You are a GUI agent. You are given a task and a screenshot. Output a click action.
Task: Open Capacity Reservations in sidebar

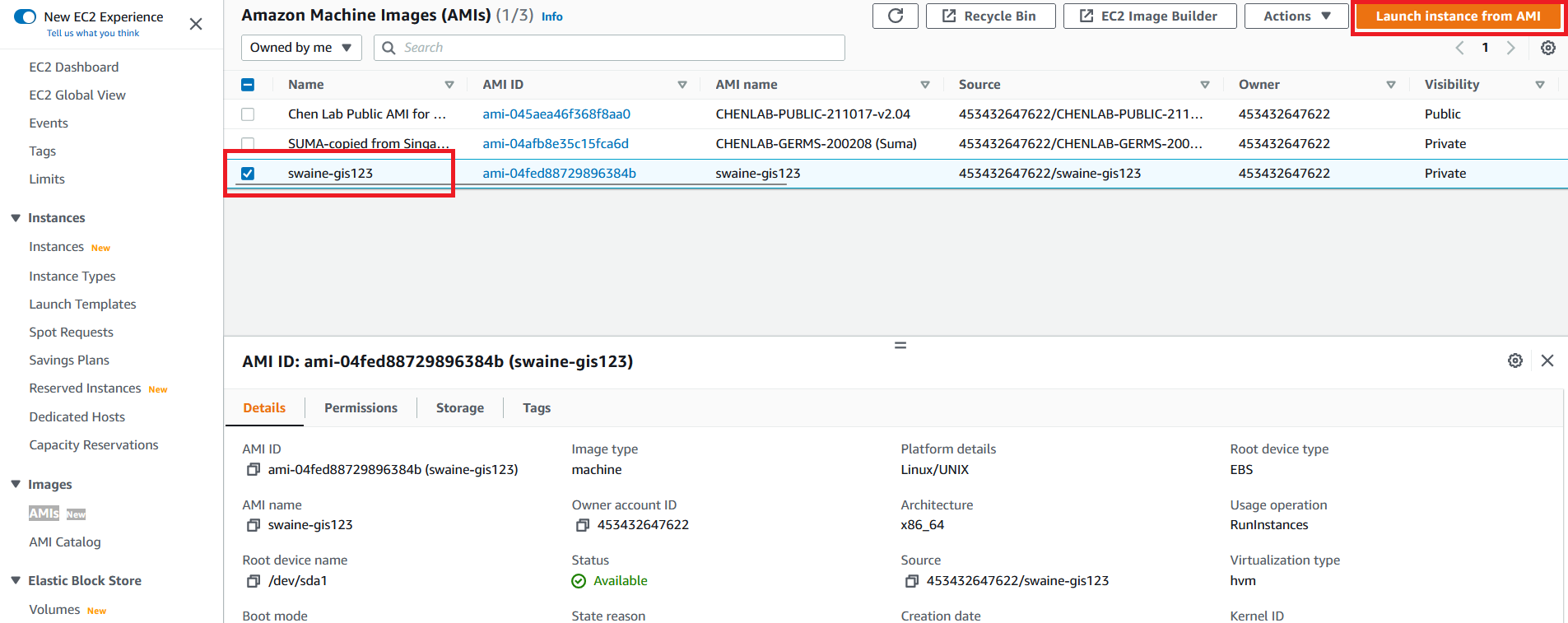pyautogui.click(x=94, y=445)
